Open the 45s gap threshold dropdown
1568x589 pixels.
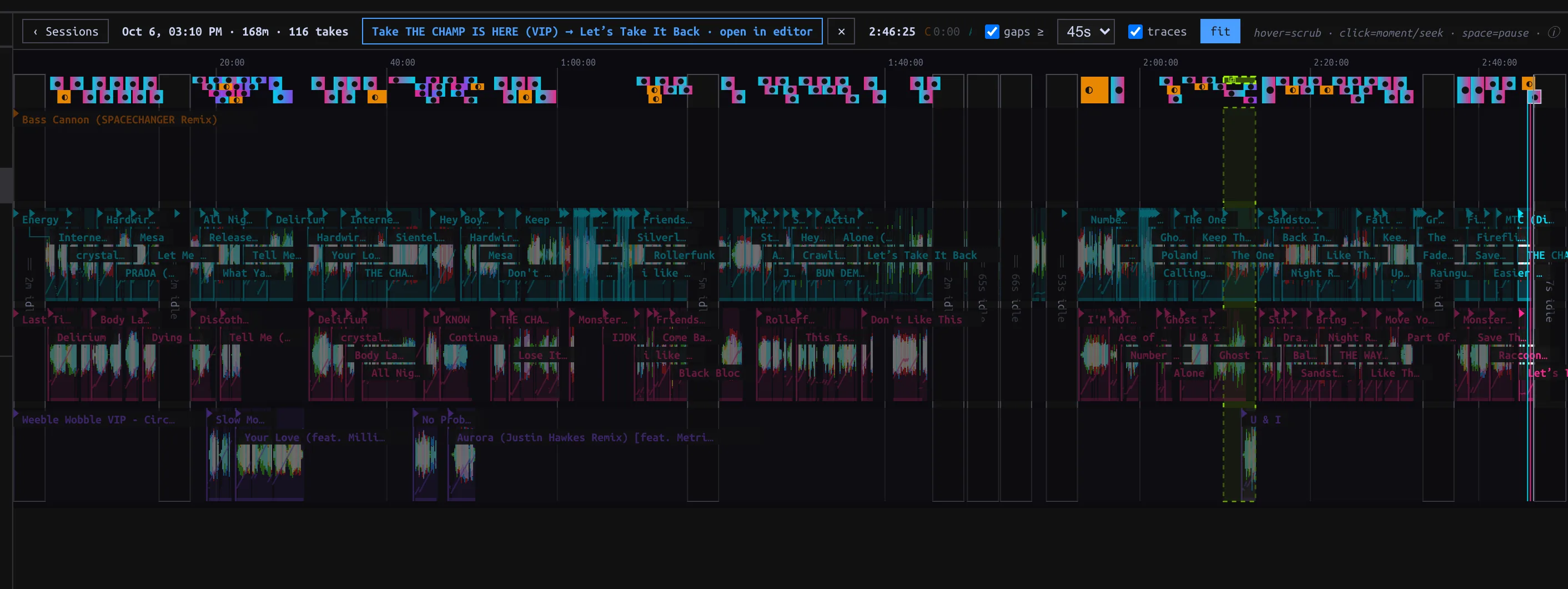pyautogui.click(x=1086, y=32)
